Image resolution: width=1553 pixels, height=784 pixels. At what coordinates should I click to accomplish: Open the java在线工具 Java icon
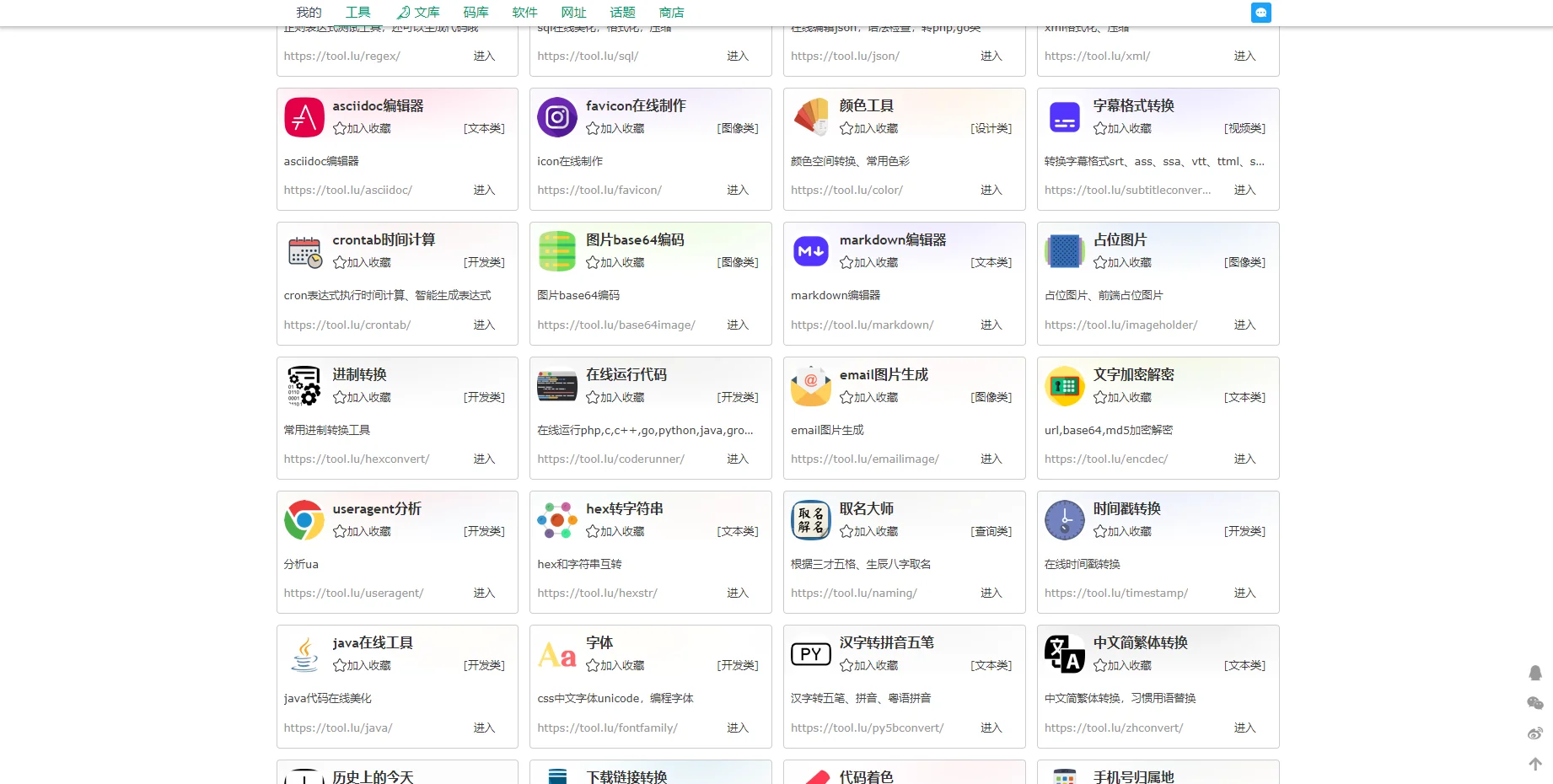pos(304,654)
